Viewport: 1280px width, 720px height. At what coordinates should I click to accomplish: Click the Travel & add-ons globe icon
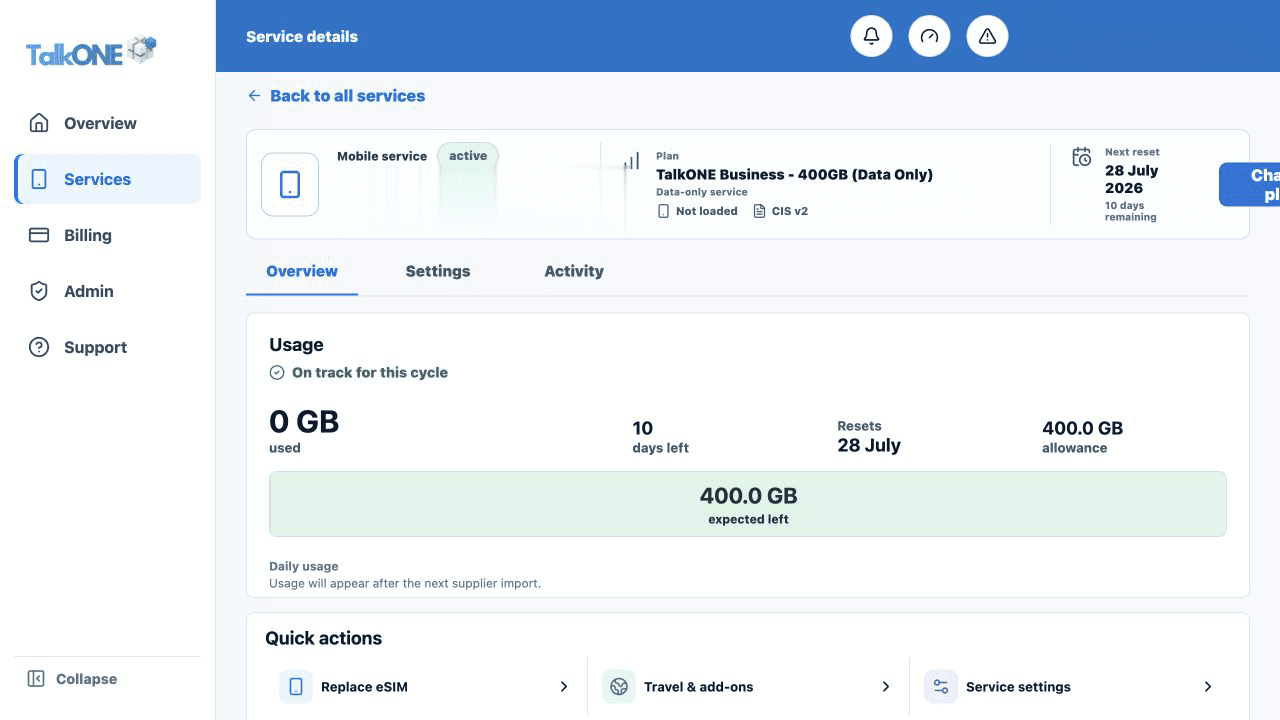[619, 687]
